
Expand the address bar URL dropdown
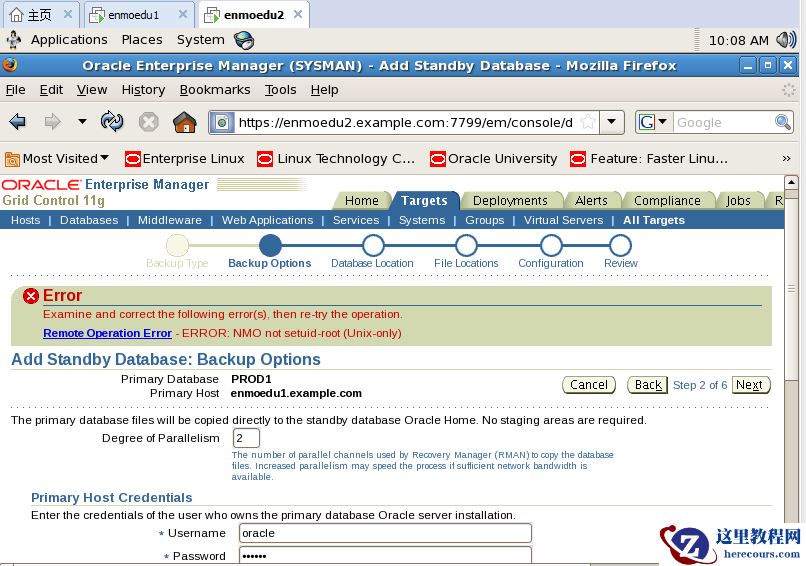tap(611, 122)
